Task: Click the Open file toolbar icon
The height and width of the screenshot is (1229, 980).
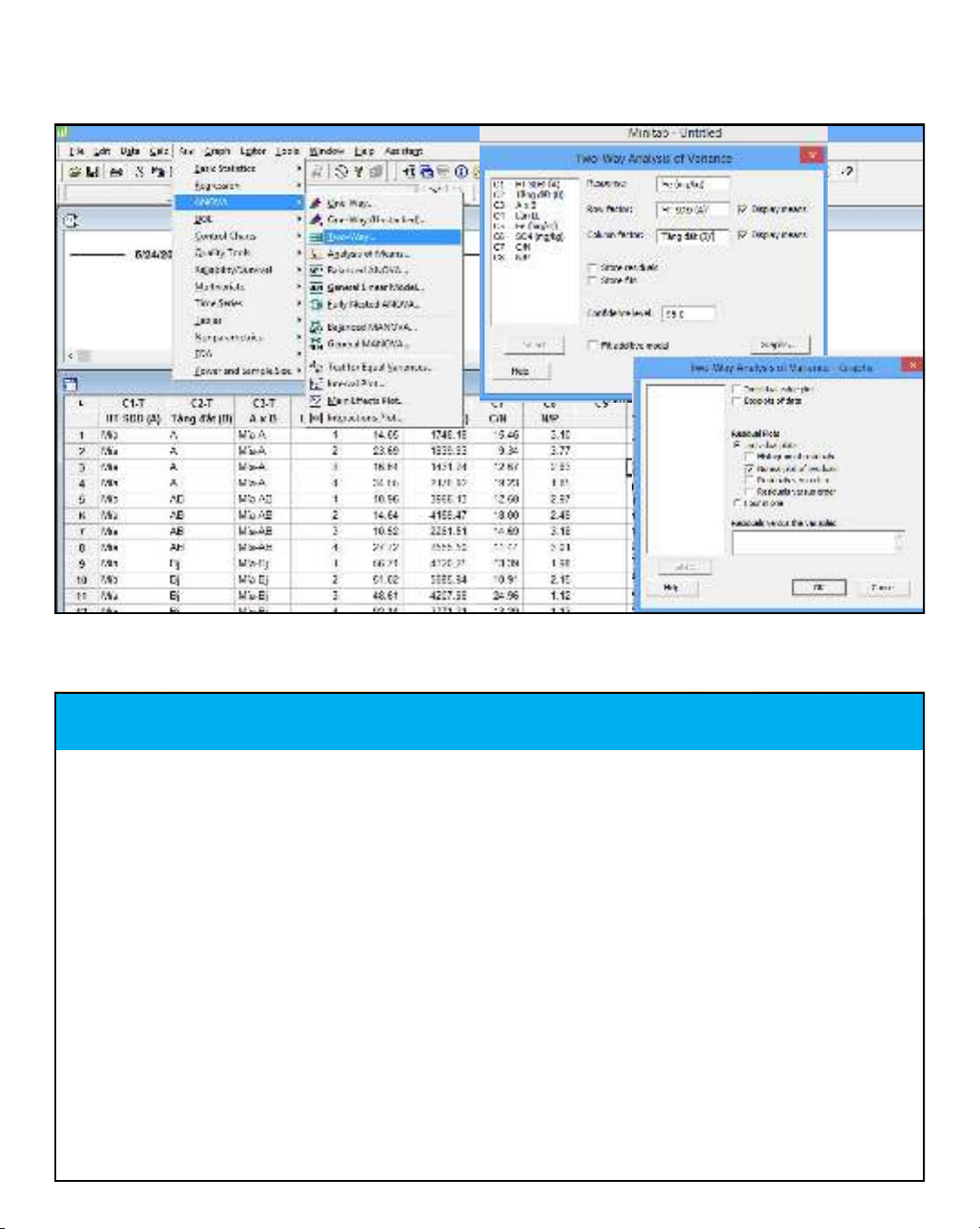Action: point(76,171)
